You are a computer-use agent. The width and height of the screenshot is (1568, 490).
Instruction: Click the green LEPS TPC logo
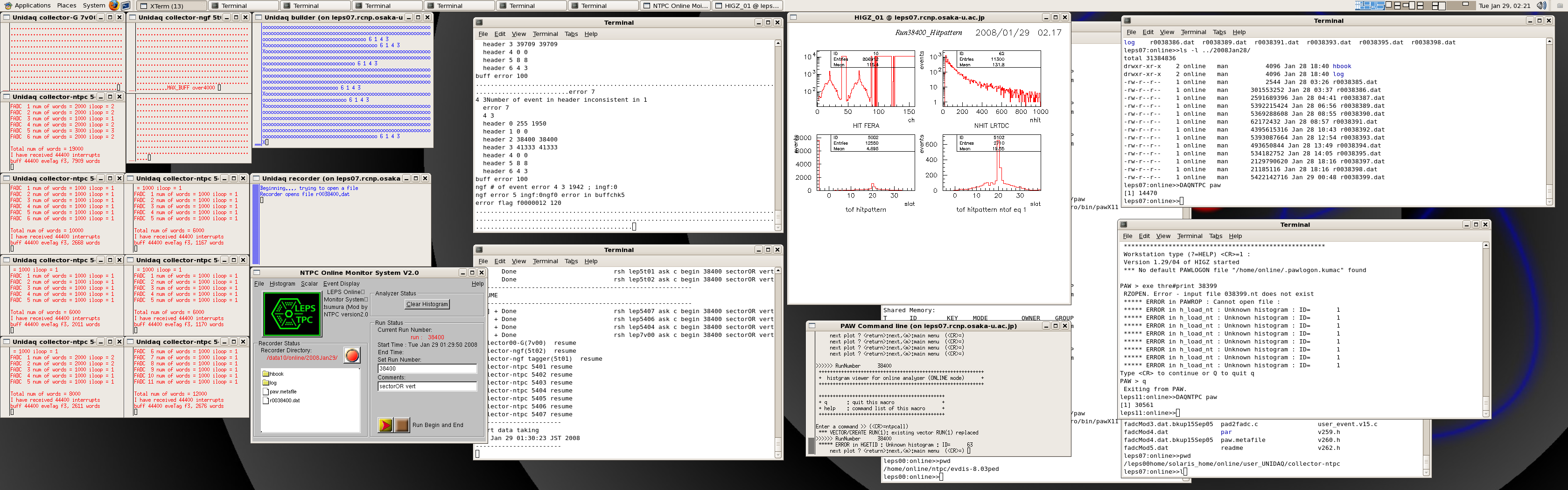pyautogui.click(x=292, y=314)
